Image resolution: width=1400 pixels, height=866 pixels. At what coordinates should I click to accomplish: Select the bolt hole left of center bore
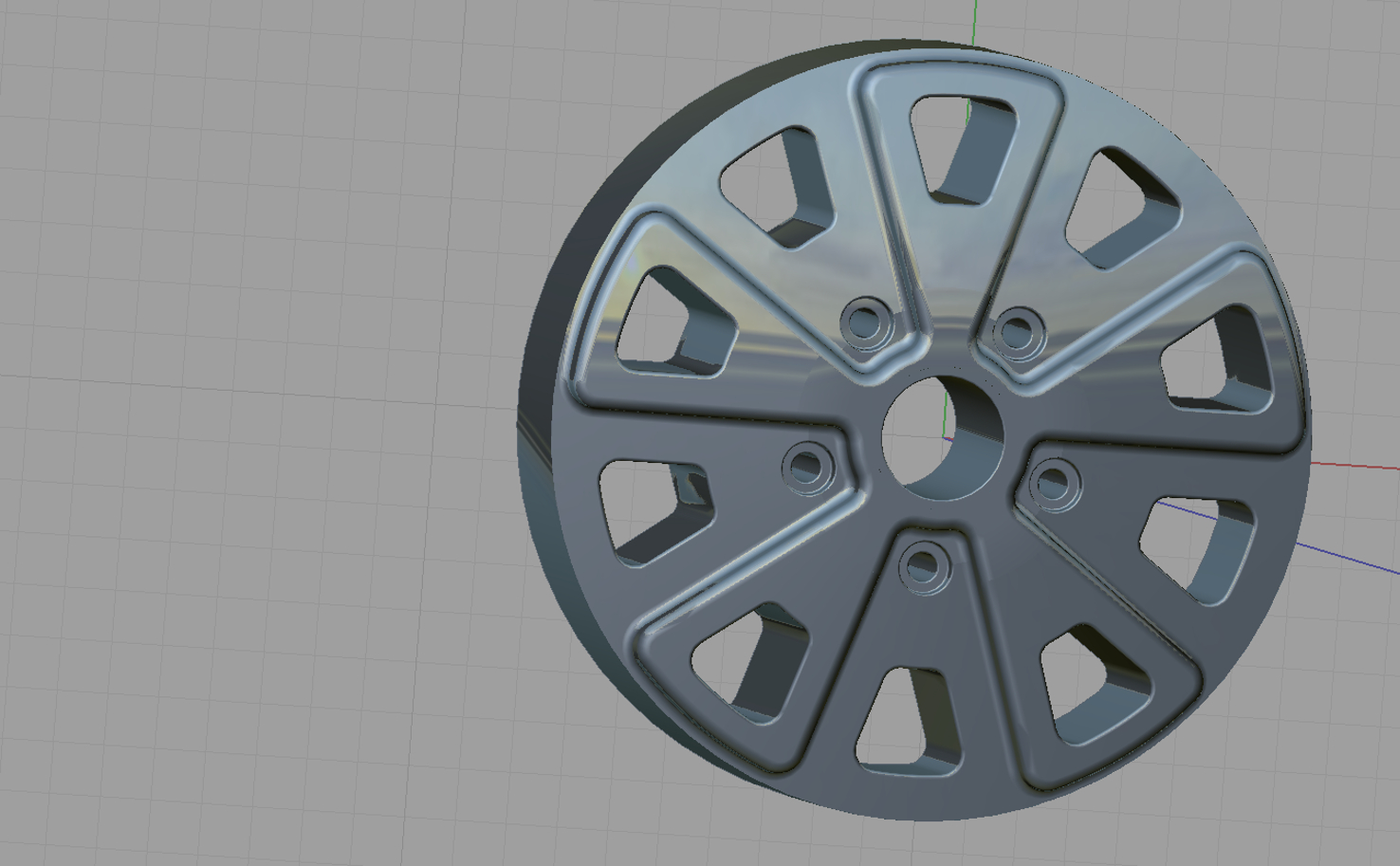coord(807,467)
